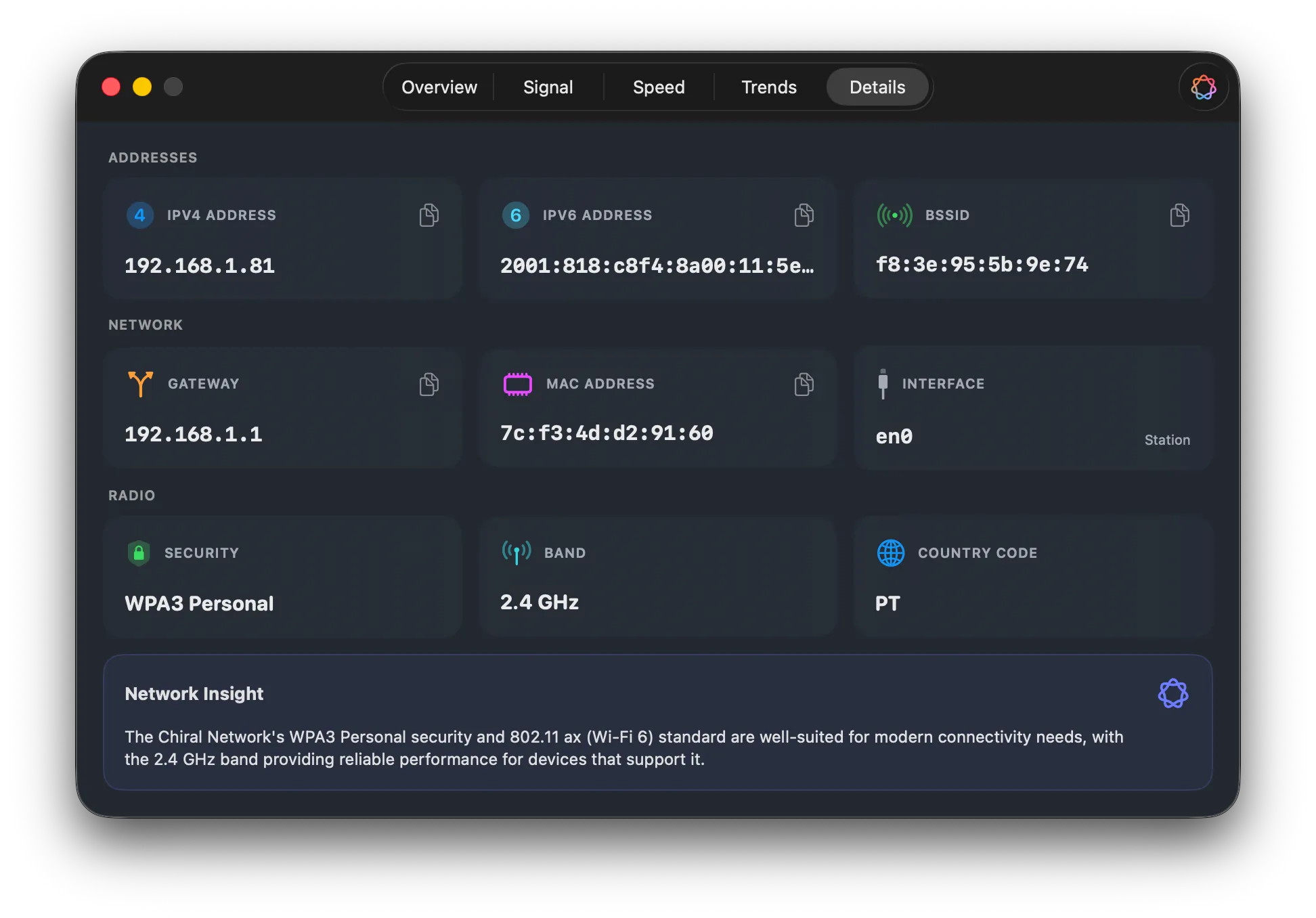The image size is (1316, 918).
Task: Copy the BSSID value
Action: click(1179, 215)
